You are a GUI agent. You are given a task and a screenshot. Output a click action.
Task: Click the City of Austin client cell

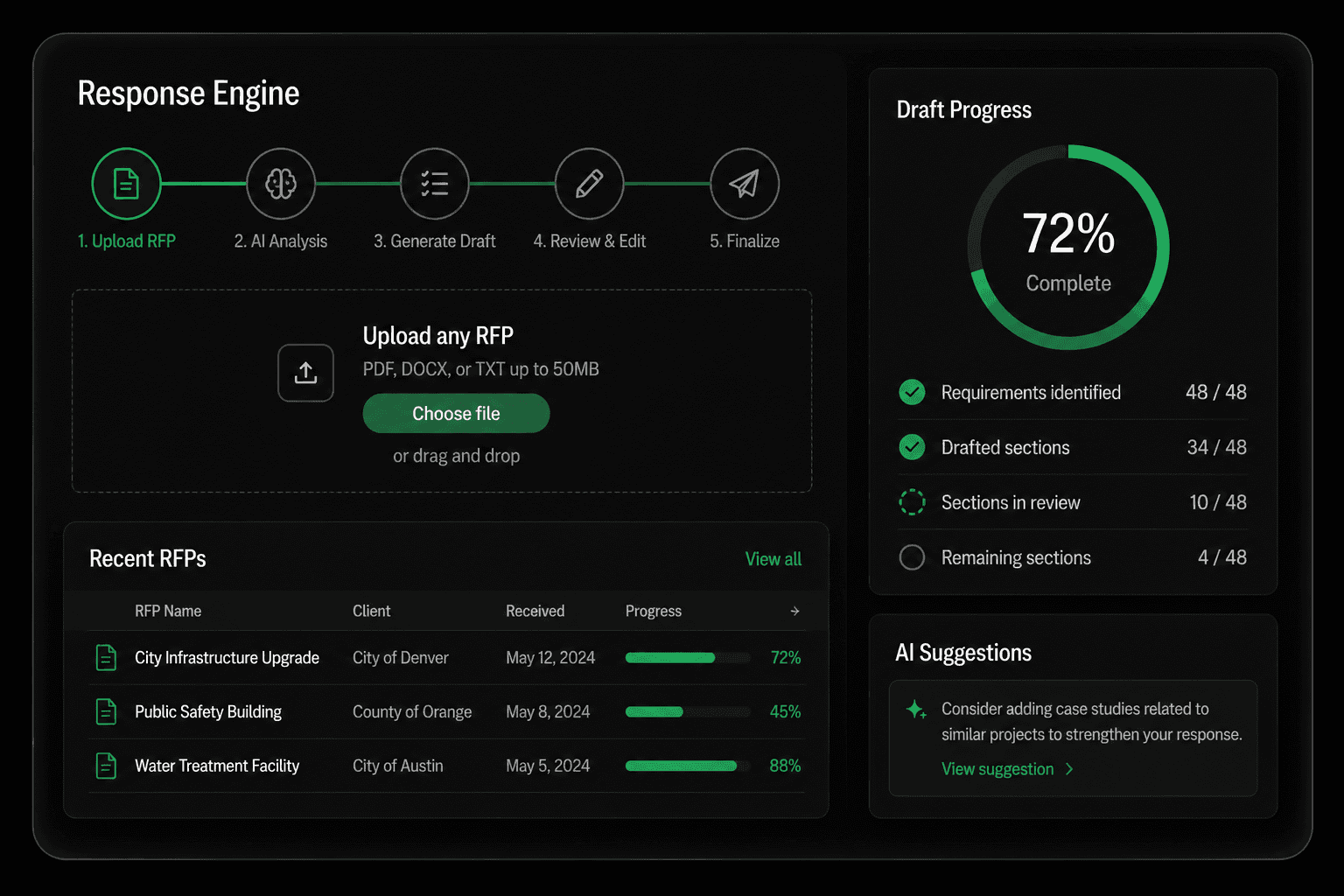[397, 766]
